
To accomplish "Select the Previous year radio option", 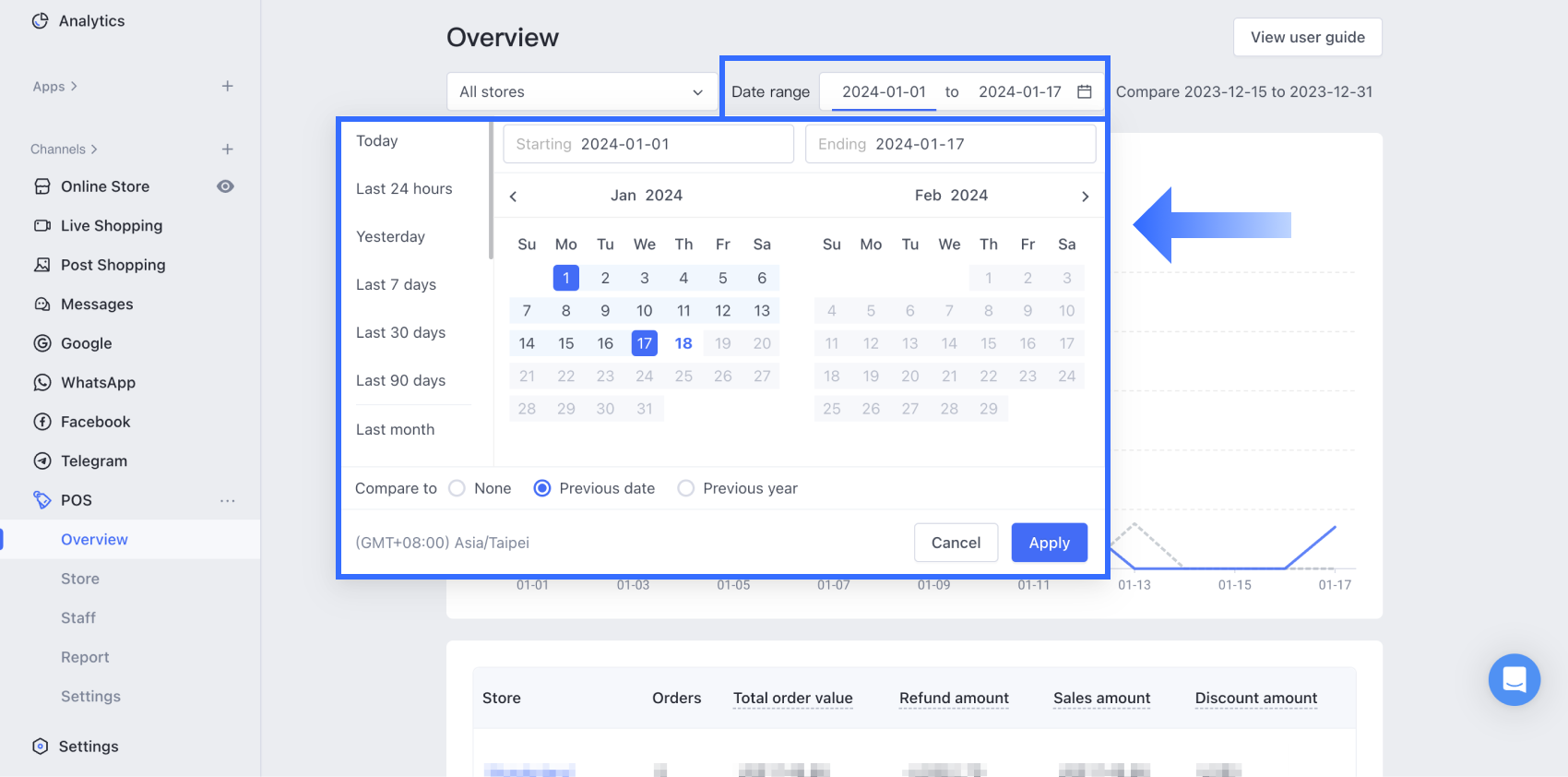I will click(686, 488).
